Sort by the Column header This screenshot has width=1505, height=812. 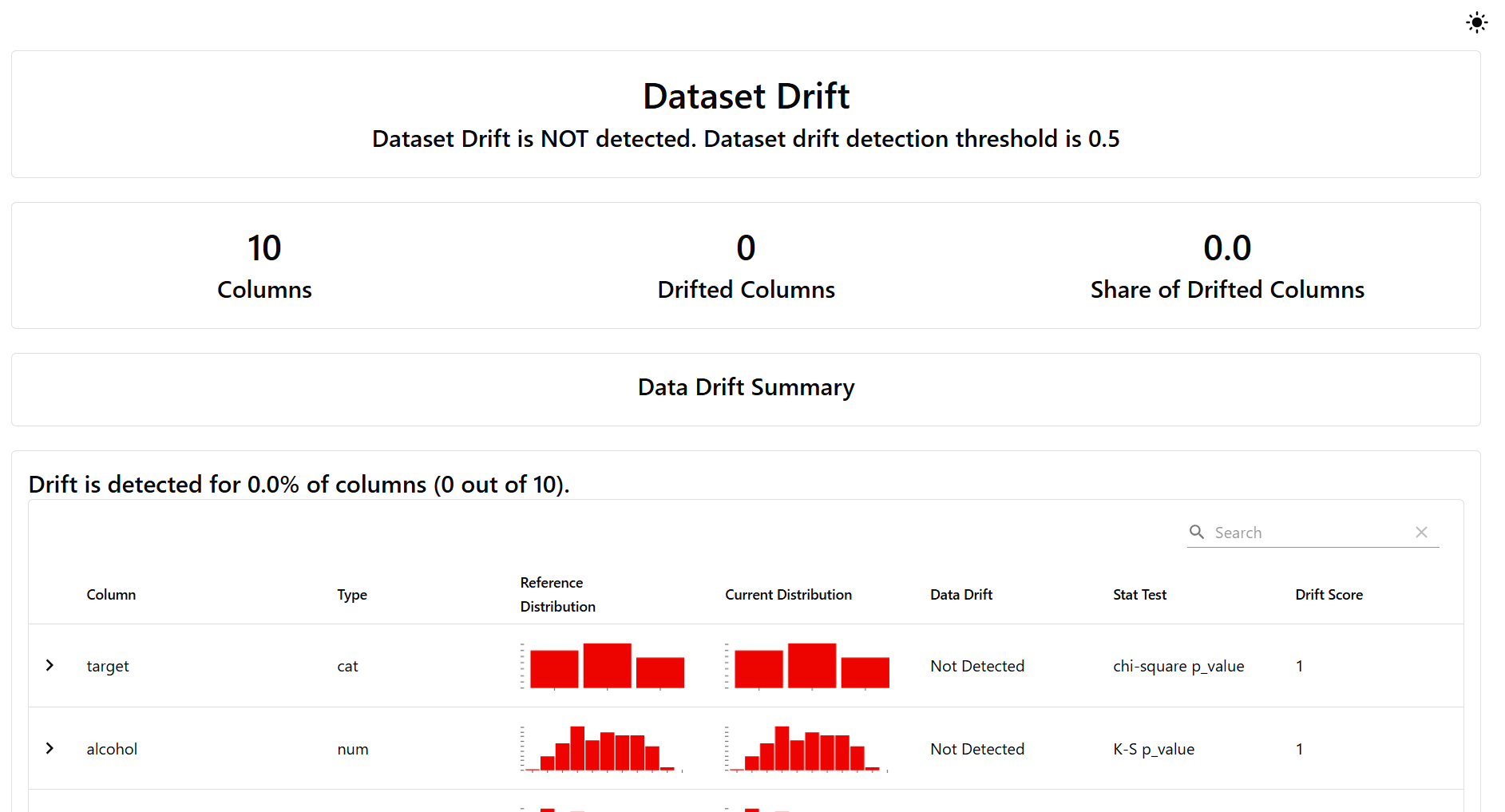111,595
